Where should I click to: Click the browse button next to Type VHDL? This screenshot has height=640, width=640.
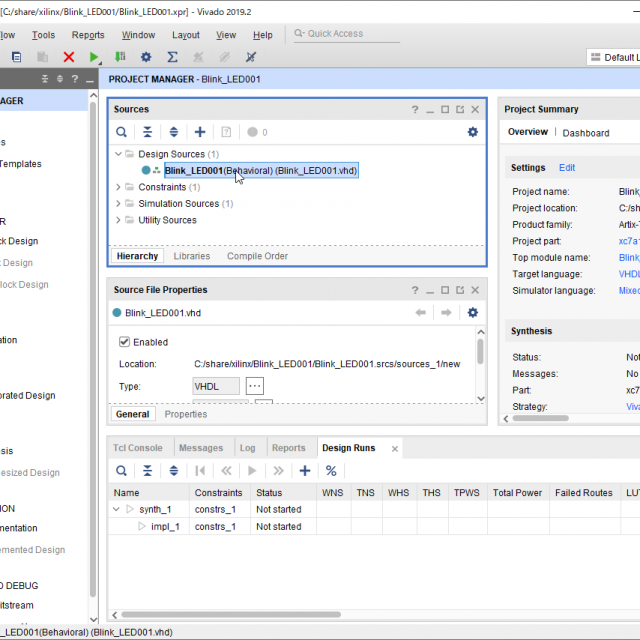tap(254, 386)
